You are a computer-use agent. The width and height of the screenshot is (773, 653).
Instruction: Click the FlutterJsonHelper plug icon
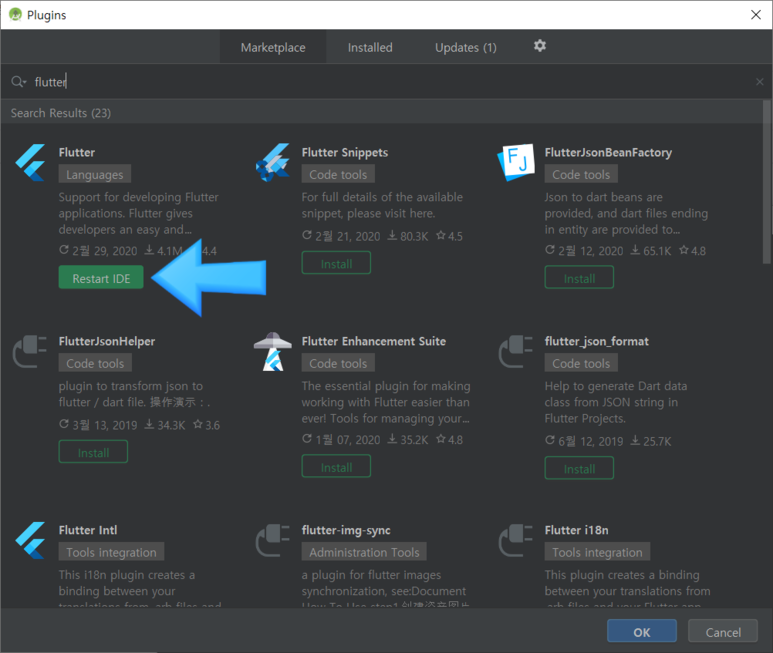(30, 351)
